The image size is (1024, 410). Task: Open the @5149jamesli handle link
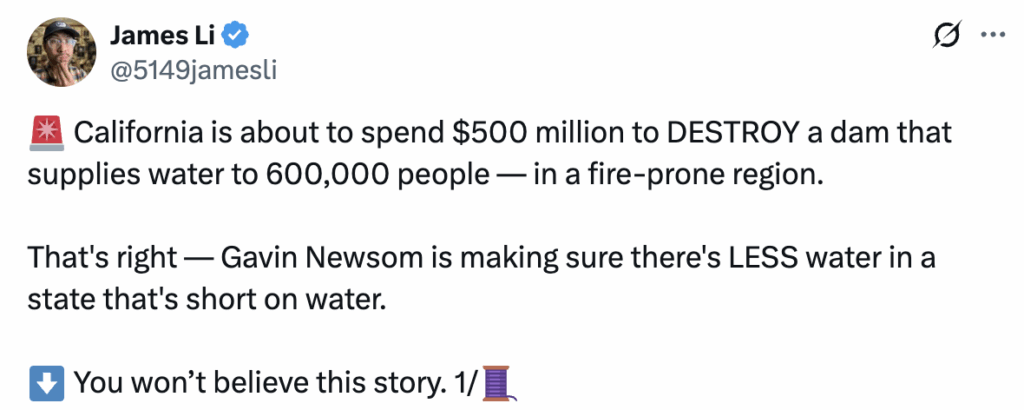(x=191, y=70)
